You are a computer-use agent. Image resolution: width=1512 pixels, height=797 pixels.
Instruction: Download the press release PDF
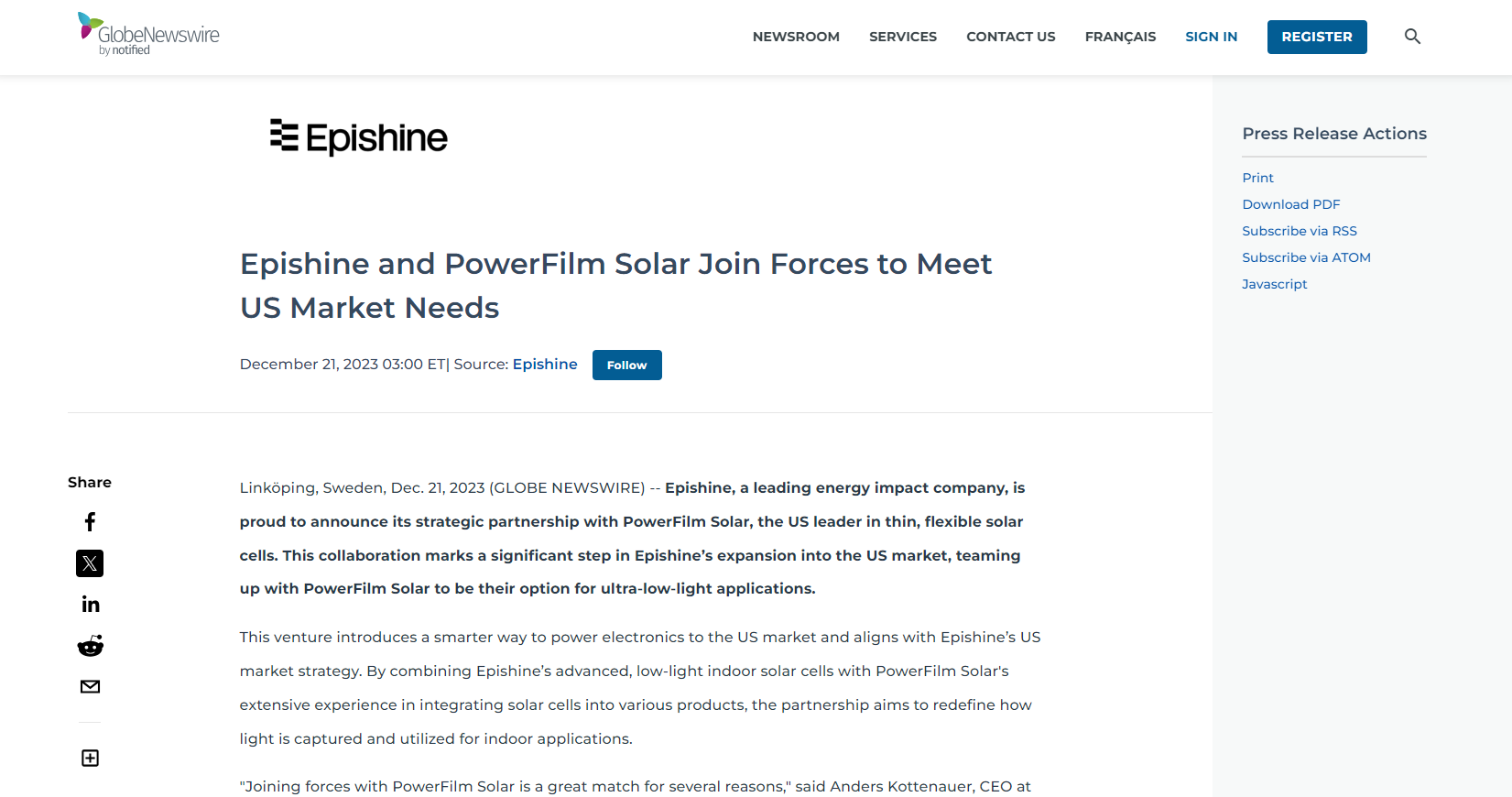(1290, 204)
